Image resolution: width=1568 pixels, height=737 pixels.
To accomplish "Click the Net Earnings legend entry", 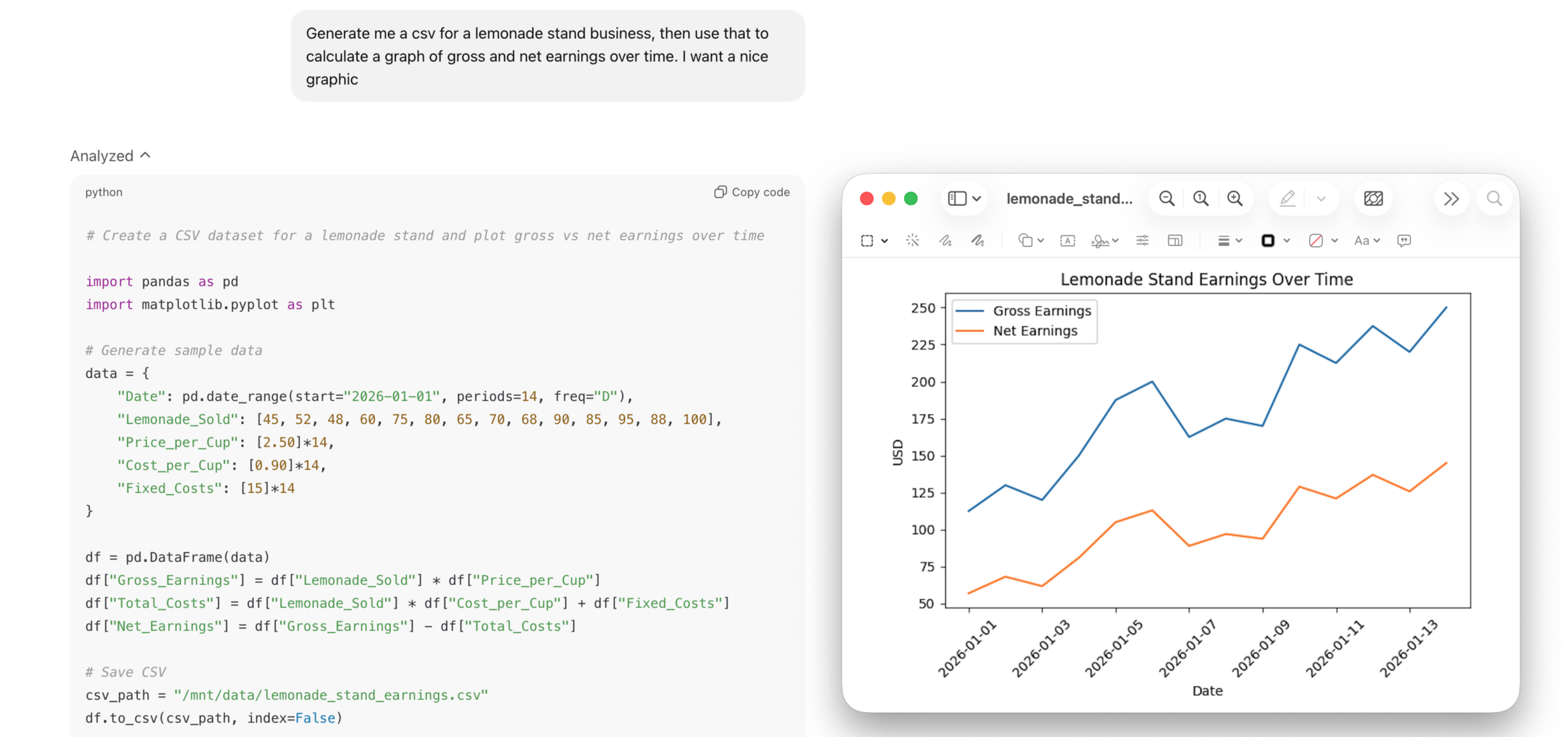I will [1017, 331].
